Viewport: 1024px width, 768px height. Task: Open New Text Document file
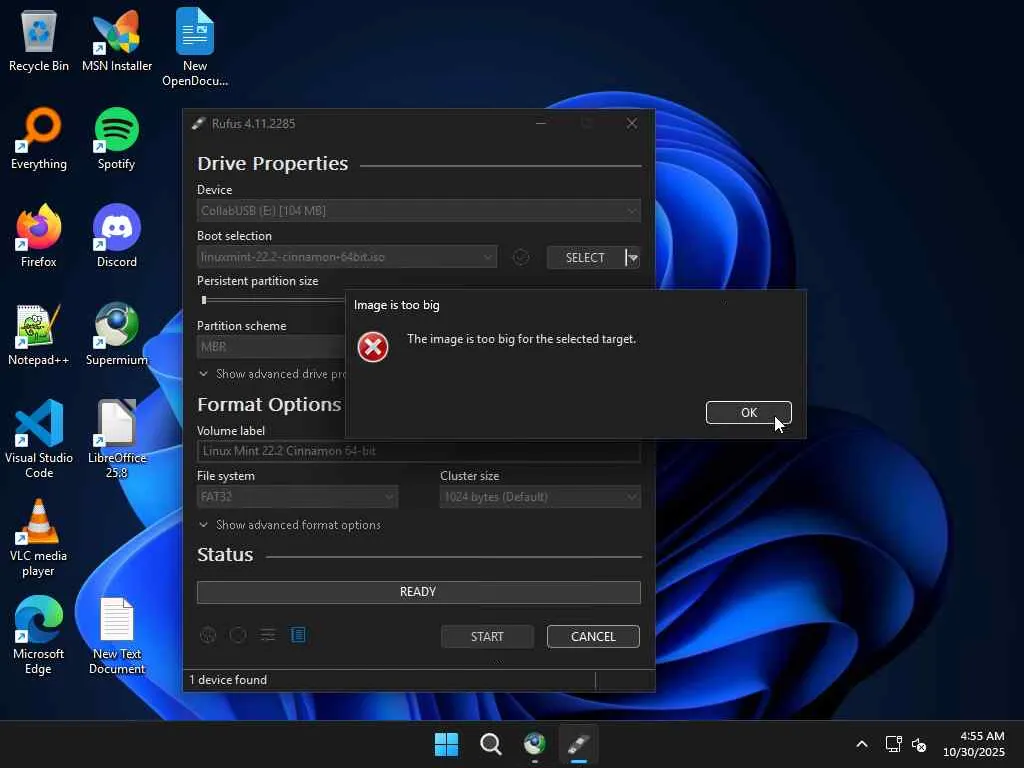[x=117, y=635]
